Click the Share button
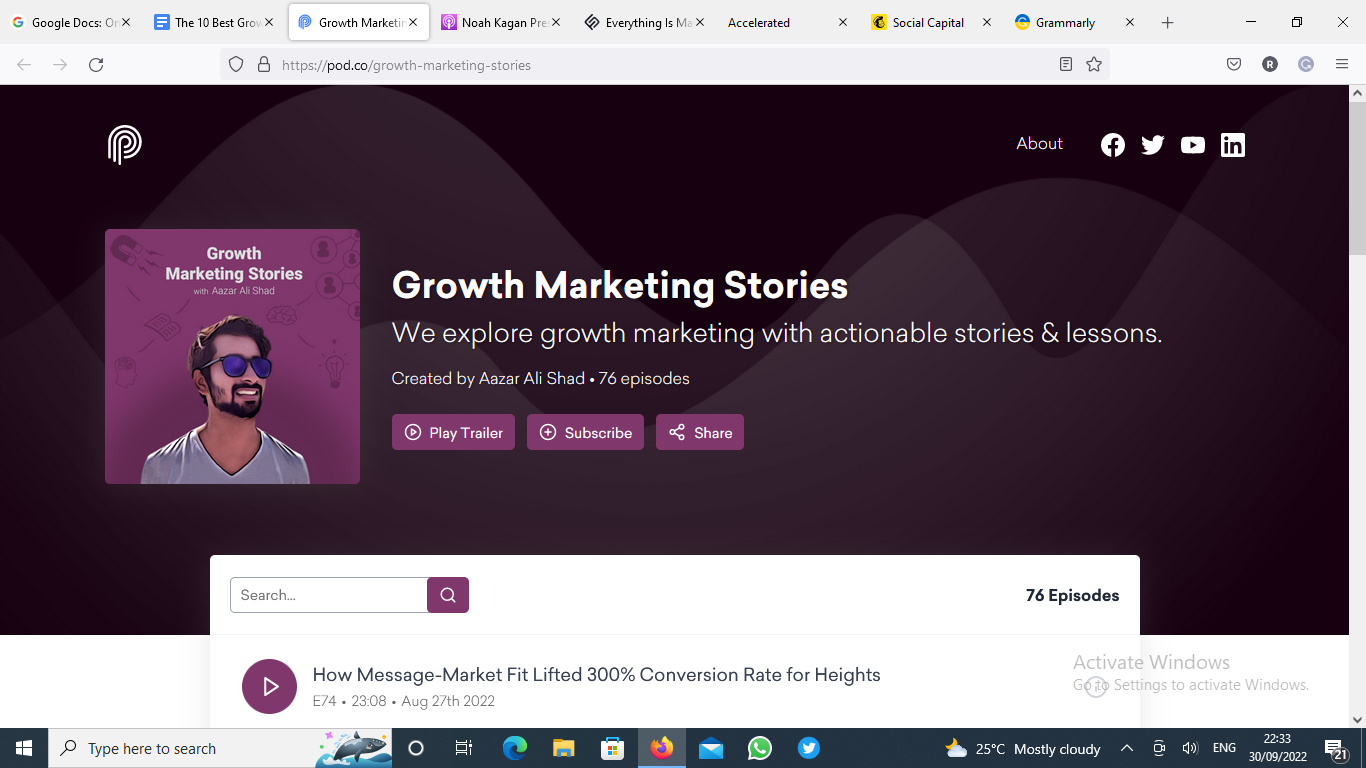1366x768 pixels. click(700, 432)
